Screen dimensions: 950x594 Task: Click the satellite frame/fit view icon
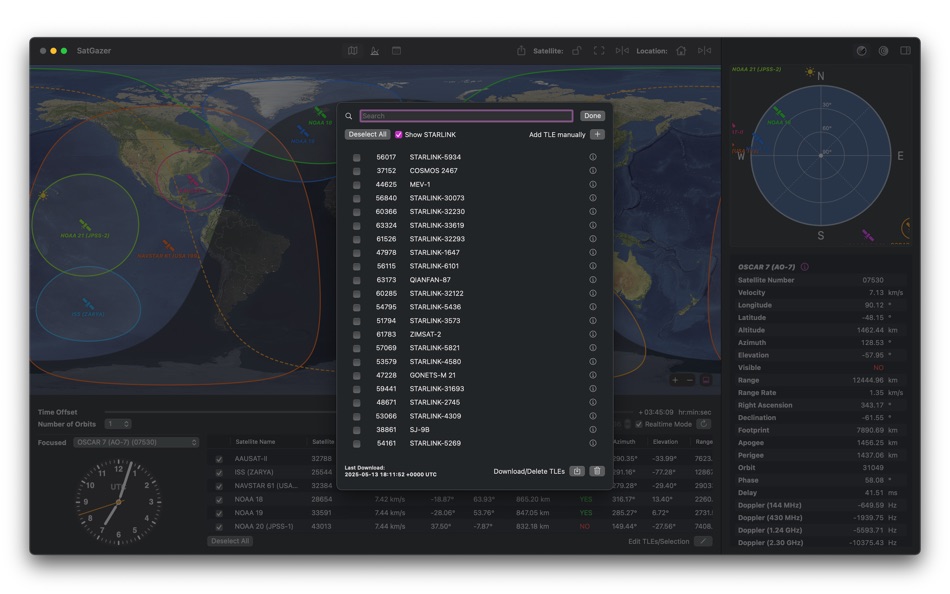pos(599,51)
